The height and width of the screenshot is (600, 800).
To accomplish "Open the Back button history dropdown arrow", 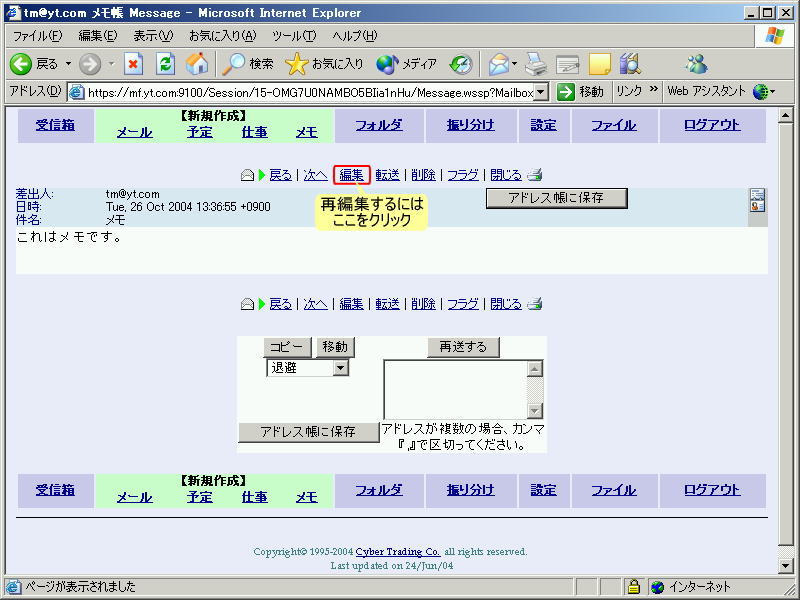I will [x=69, y=64].
